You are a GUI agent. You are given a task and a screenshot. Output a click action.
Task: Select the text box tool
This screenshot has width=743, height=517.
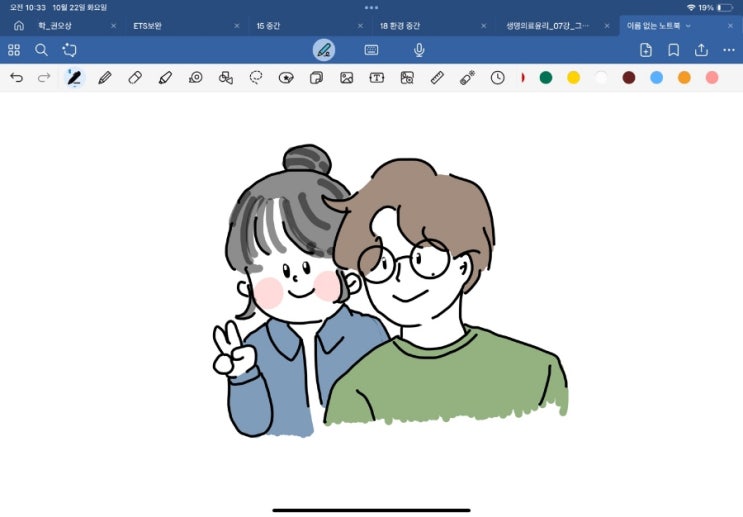pos(377,78)
